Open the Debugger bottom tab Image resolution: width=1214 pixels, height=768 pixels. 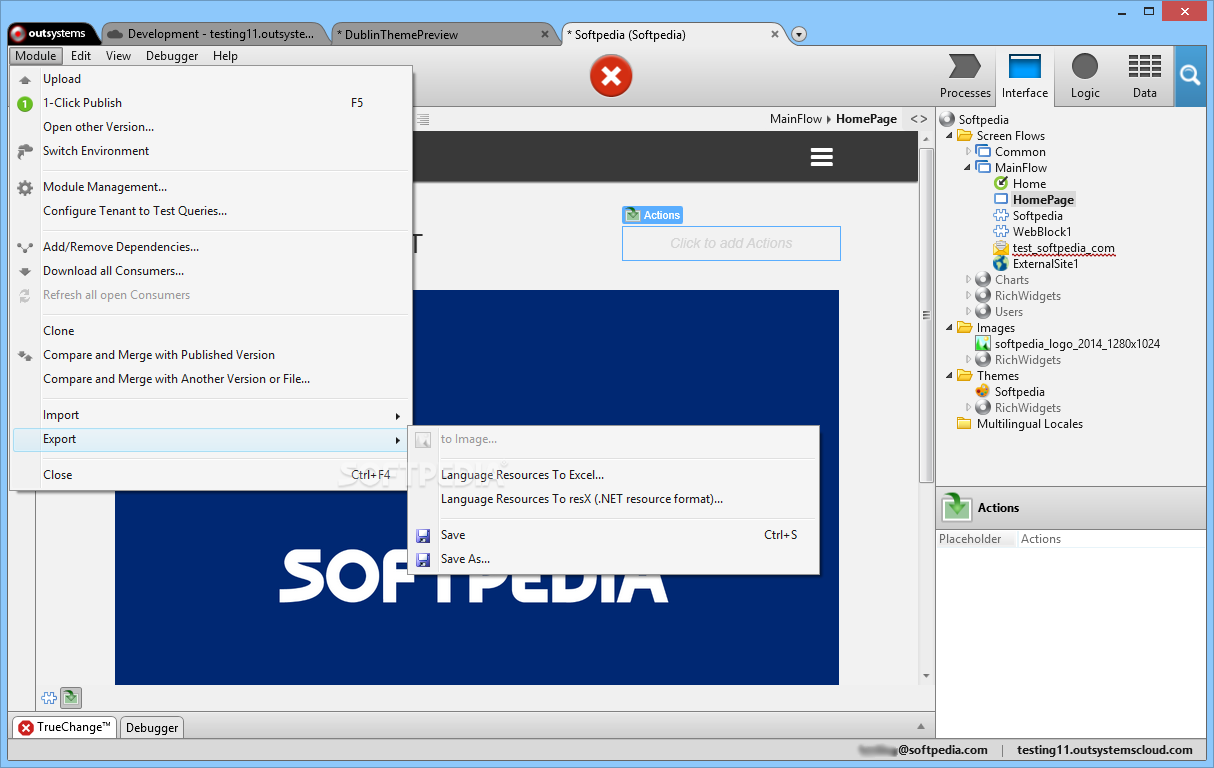coord(152,728)
